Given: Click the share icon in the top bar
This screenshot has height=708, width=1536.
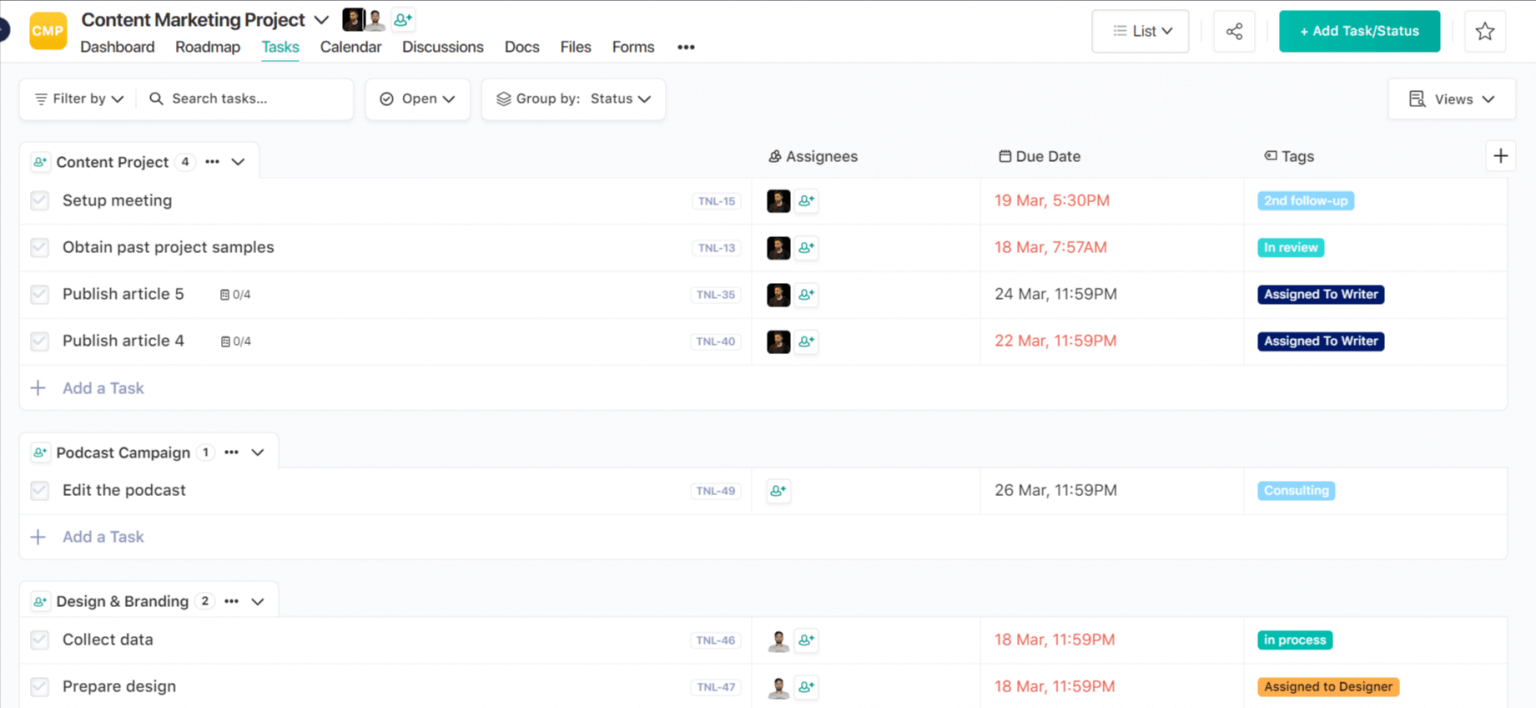Looking at the screenshot, I should pos(1233,31).
